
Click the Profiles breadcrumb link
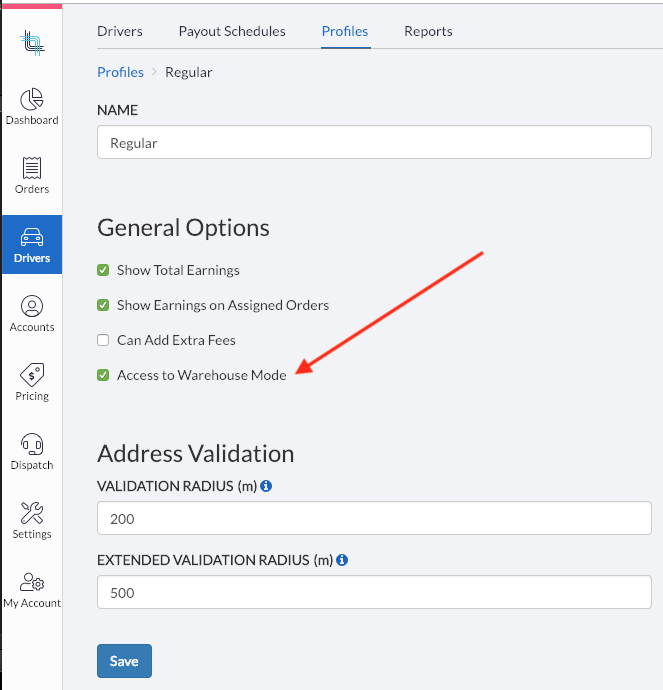120,72
